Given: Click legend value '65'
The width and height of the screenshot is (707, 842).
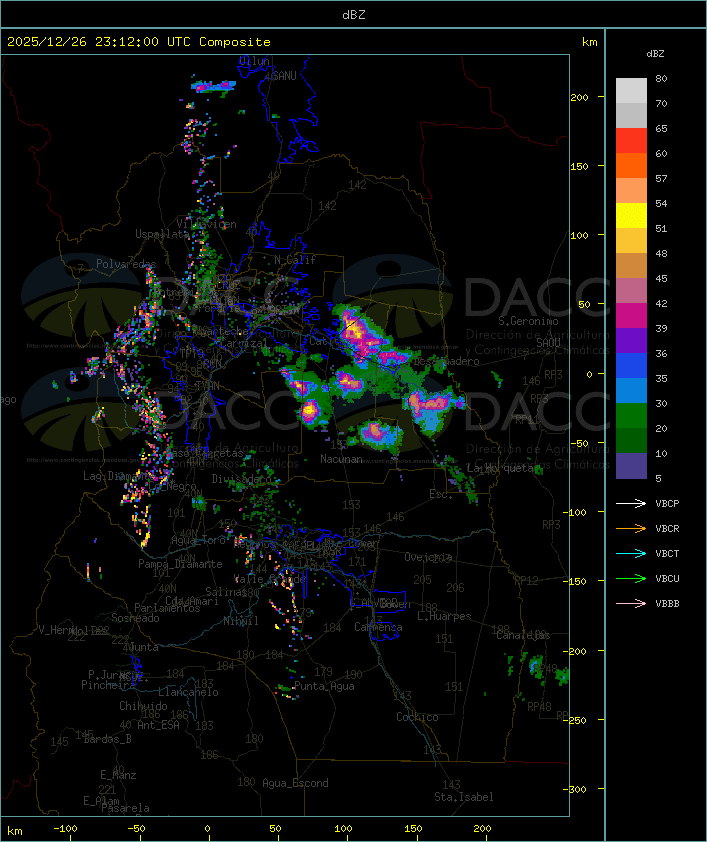Looking at the screenshot, I should click(661, 128).
